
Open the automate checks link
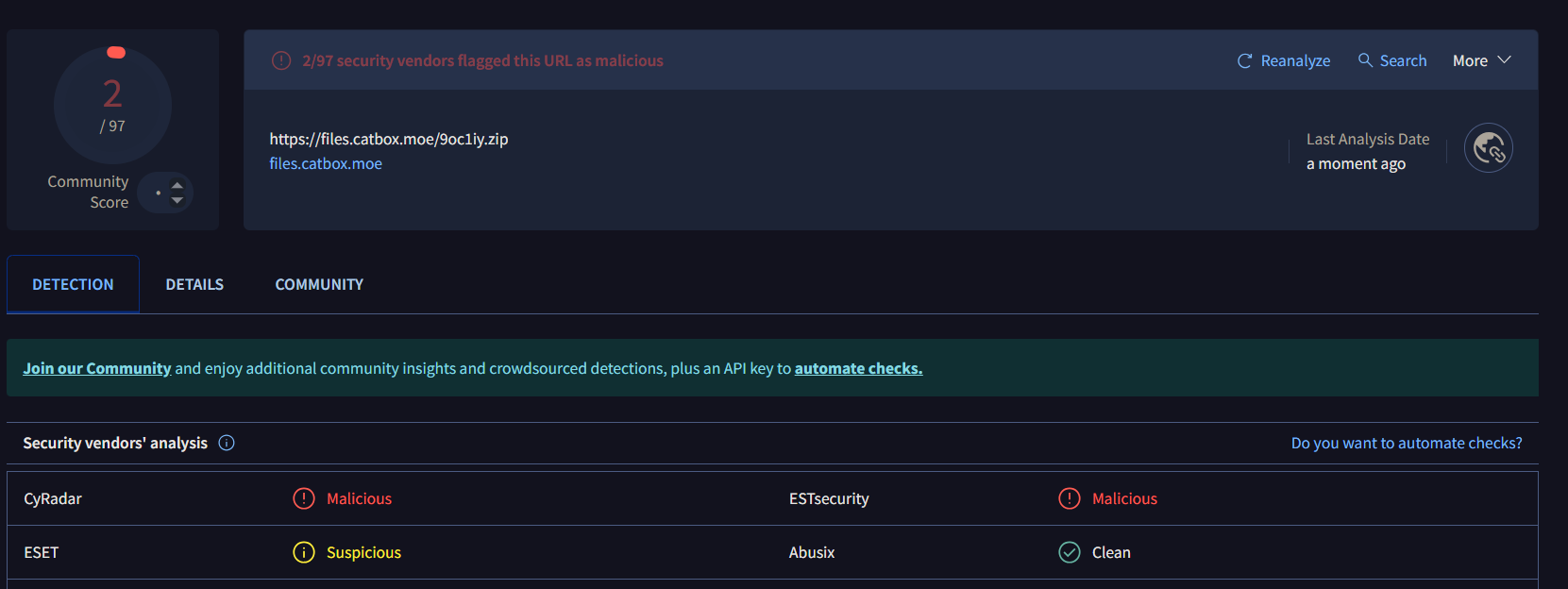[858, 368]
